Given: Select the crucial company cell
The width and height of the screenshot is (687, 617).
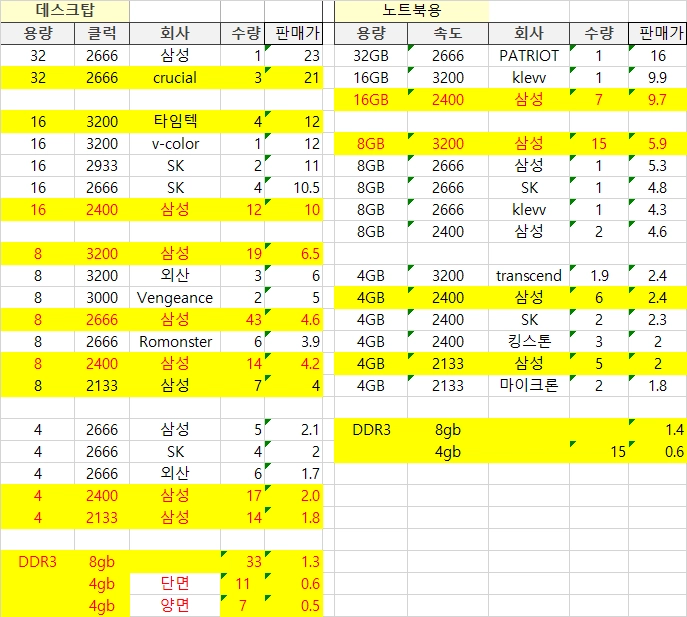Looking at the screenshot, I should pyautogui.click(x=175, y=78).
